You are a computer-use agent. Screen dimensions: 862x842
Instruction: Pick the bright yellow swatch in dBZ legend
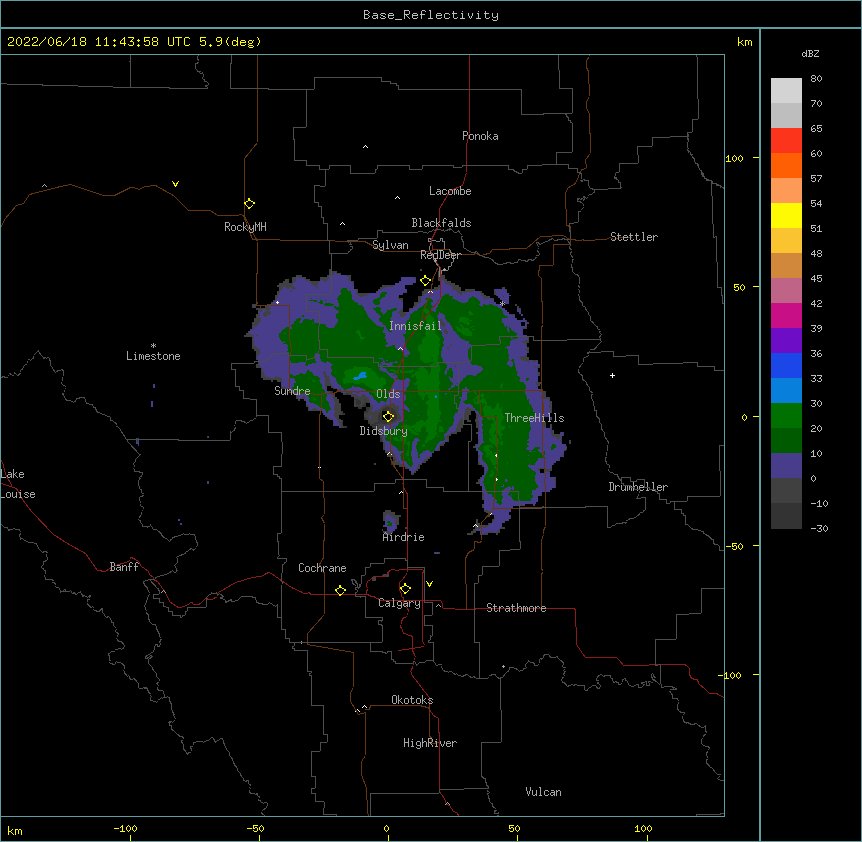(x=786, y=215)
